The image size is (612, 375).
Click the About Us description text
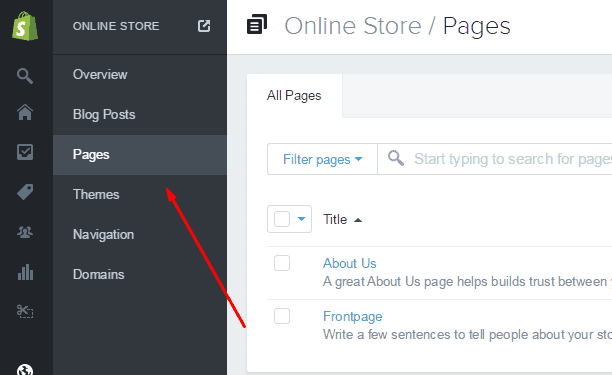coord(467,282)
